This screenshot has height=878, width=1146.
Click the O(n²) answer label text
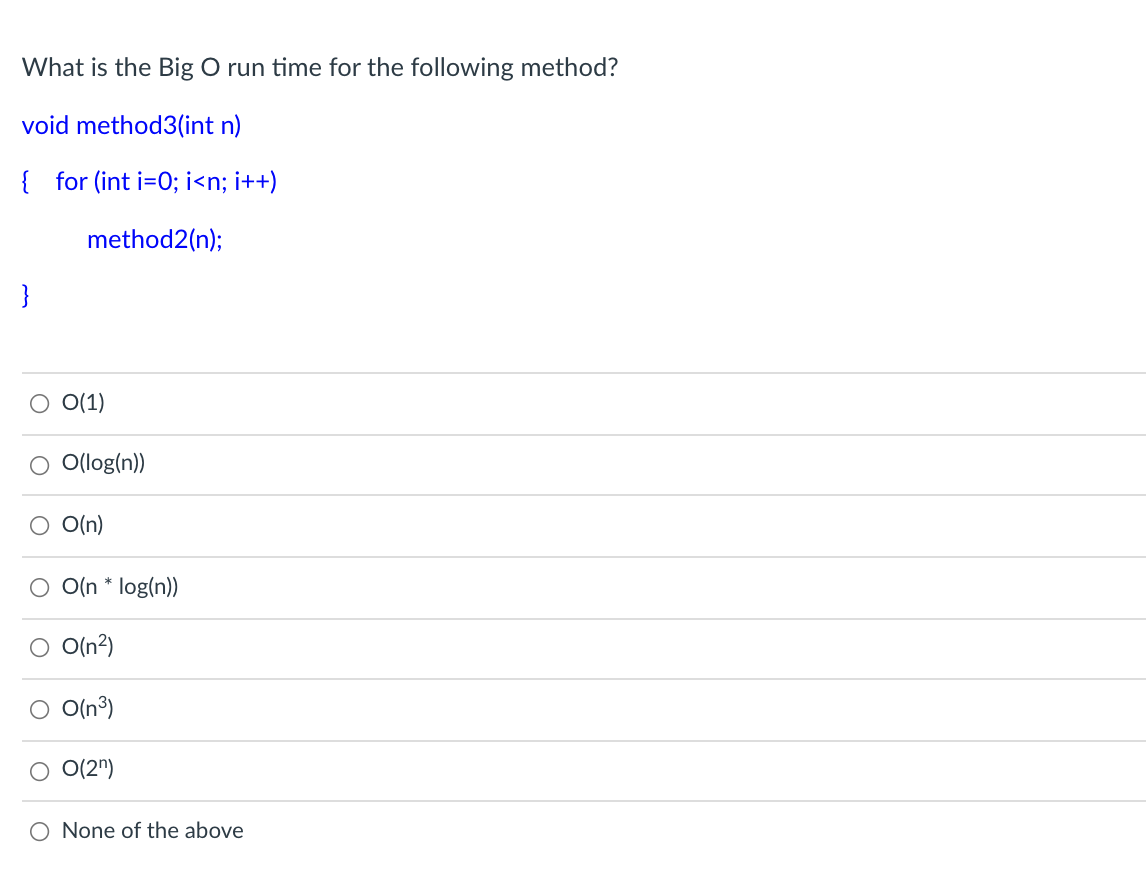coord(88,646)
